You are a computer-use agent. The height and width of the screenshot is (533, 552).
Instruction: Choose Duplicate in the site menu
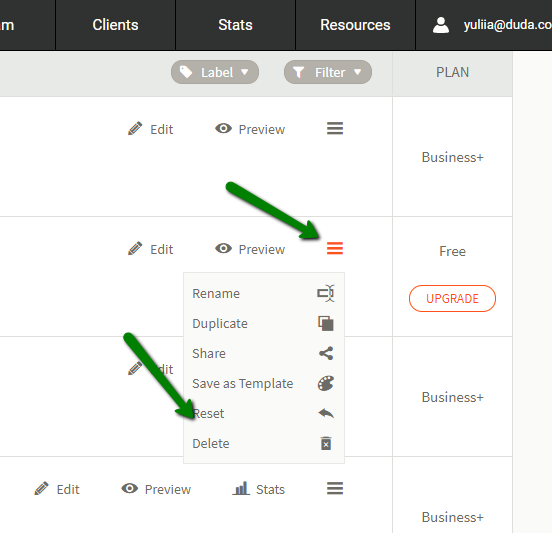click(220, 324)
